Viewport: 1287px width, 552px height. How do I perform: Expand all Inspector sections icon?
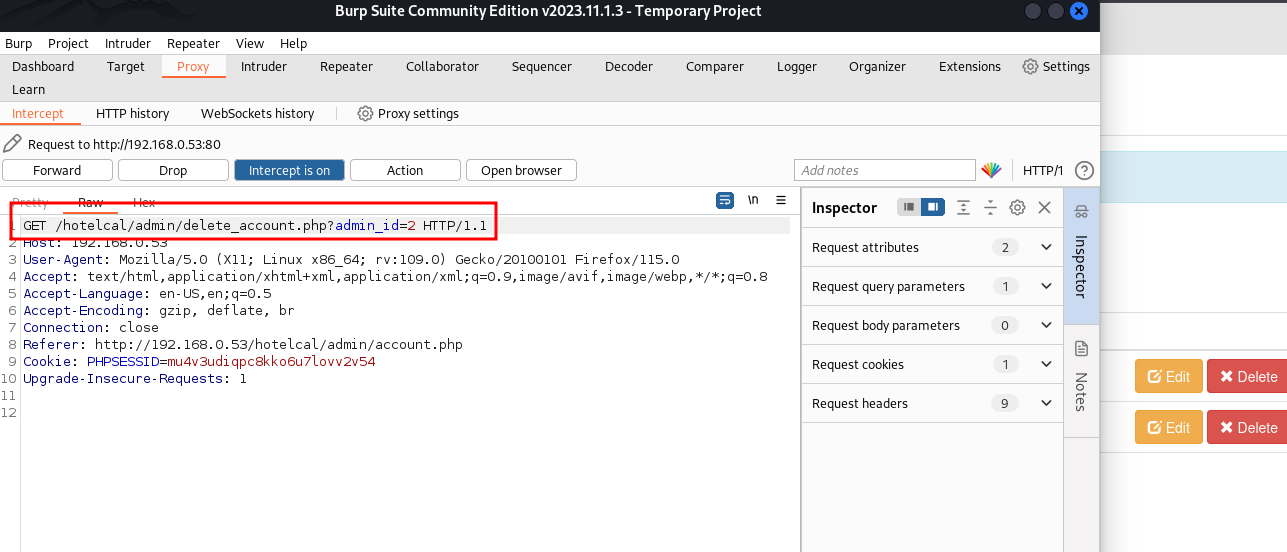963,207
